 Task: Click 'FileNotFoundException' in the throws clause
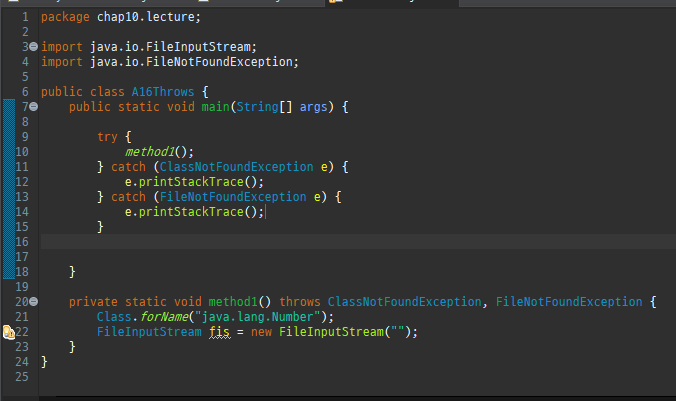(569, 302)
